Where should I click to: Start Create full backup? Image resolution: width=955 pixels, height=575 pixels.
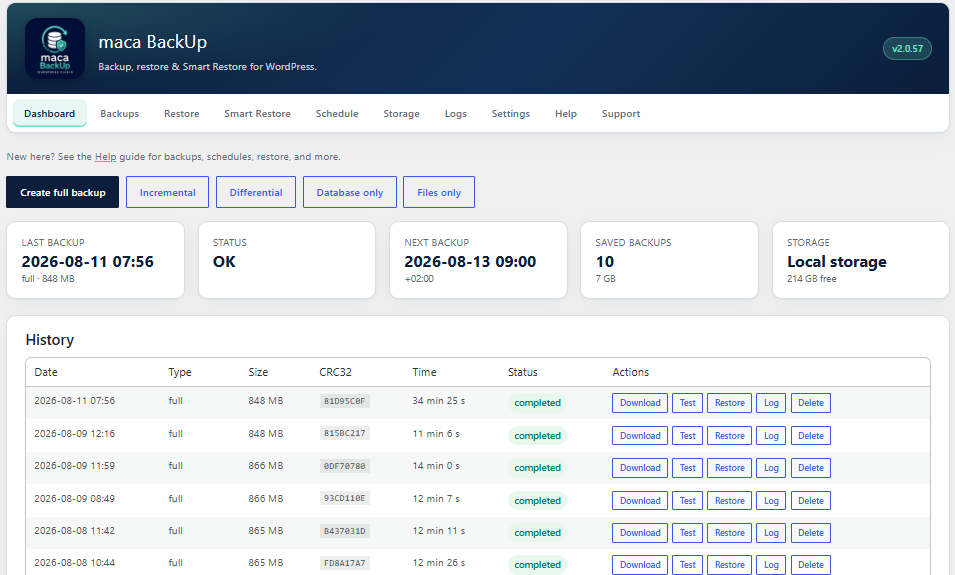[x=63, y=192]
